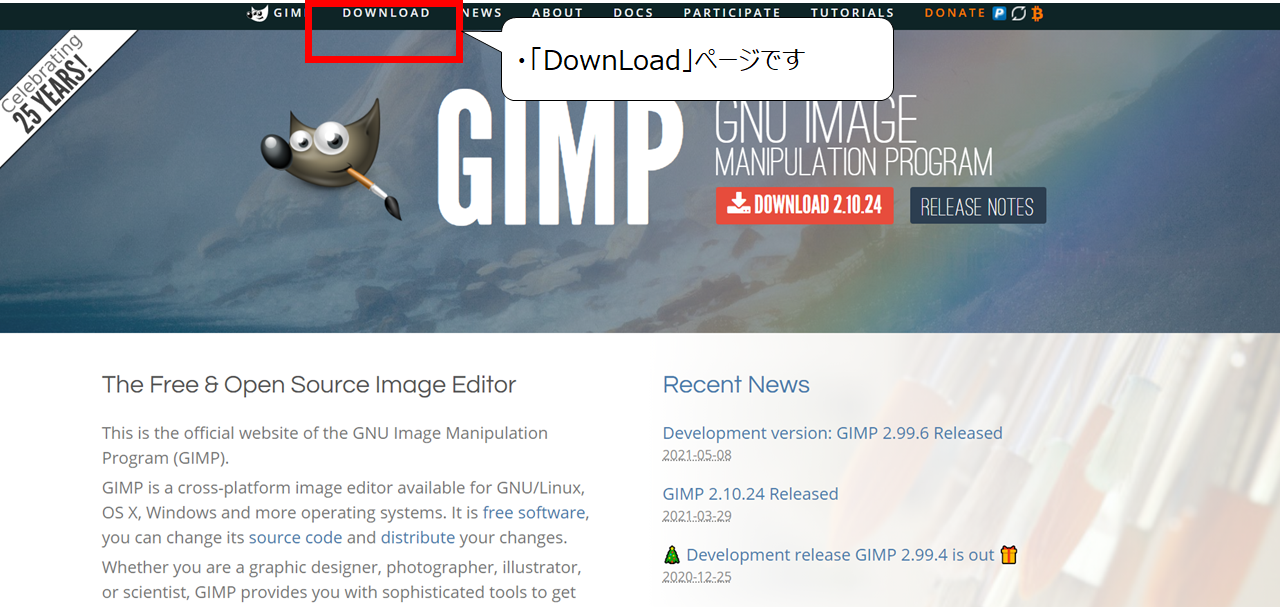Click the 'GNU IMAGE MANIPULATION PROGRAM' banner text
1280x607 pixels.
coord(853,136)
